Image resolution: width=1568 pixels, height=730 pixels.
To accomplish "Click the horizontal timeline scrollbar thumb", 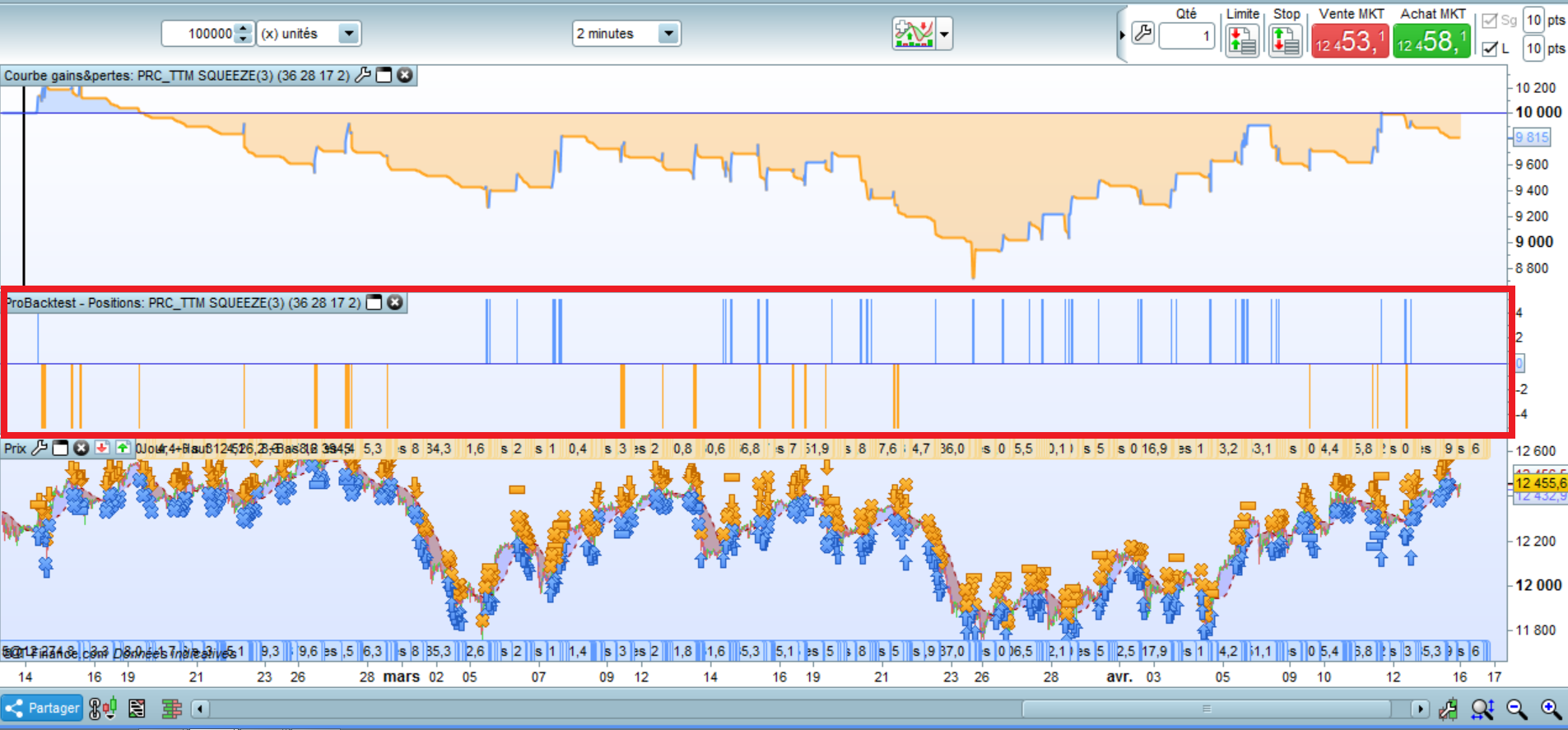I will pos(1206,709).
